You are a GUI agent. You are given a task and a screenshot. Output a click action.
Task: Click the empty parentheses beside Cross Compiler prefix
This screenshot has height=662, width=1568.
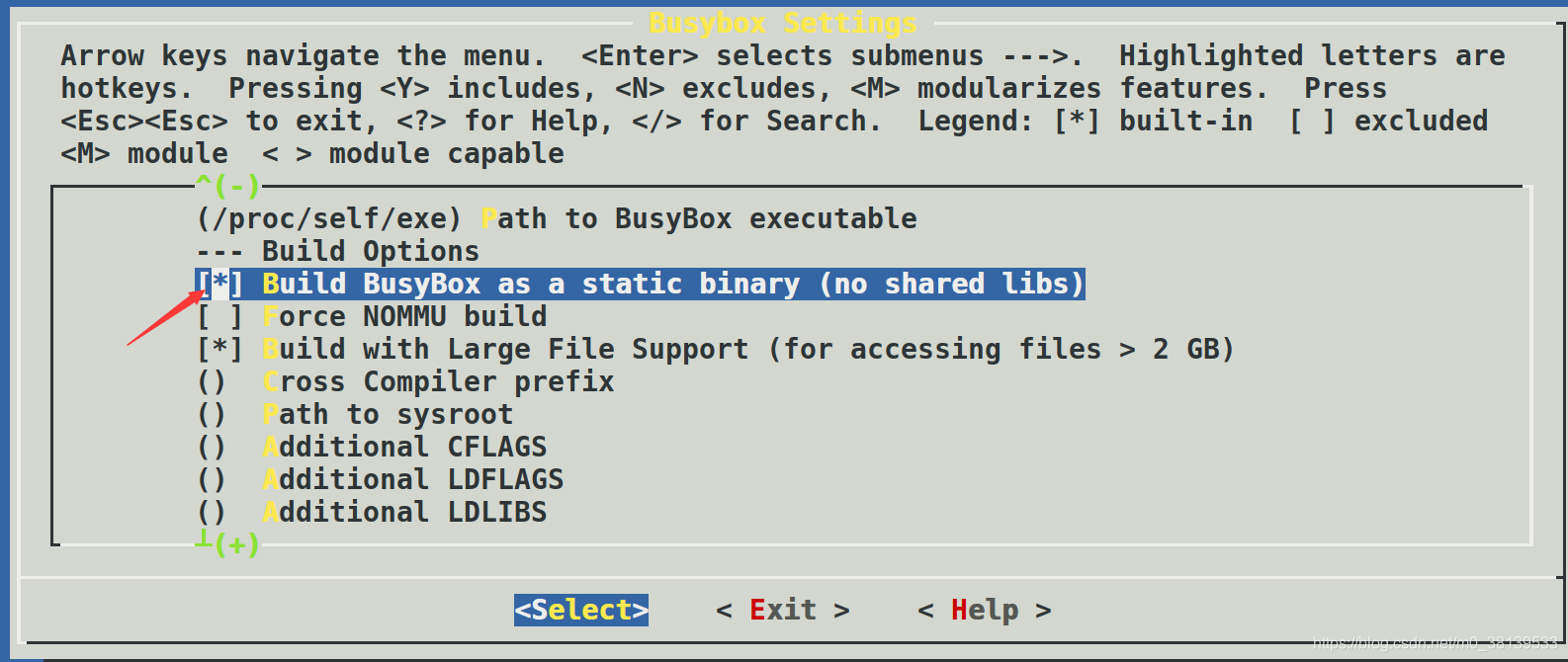(x=212, y=381)
